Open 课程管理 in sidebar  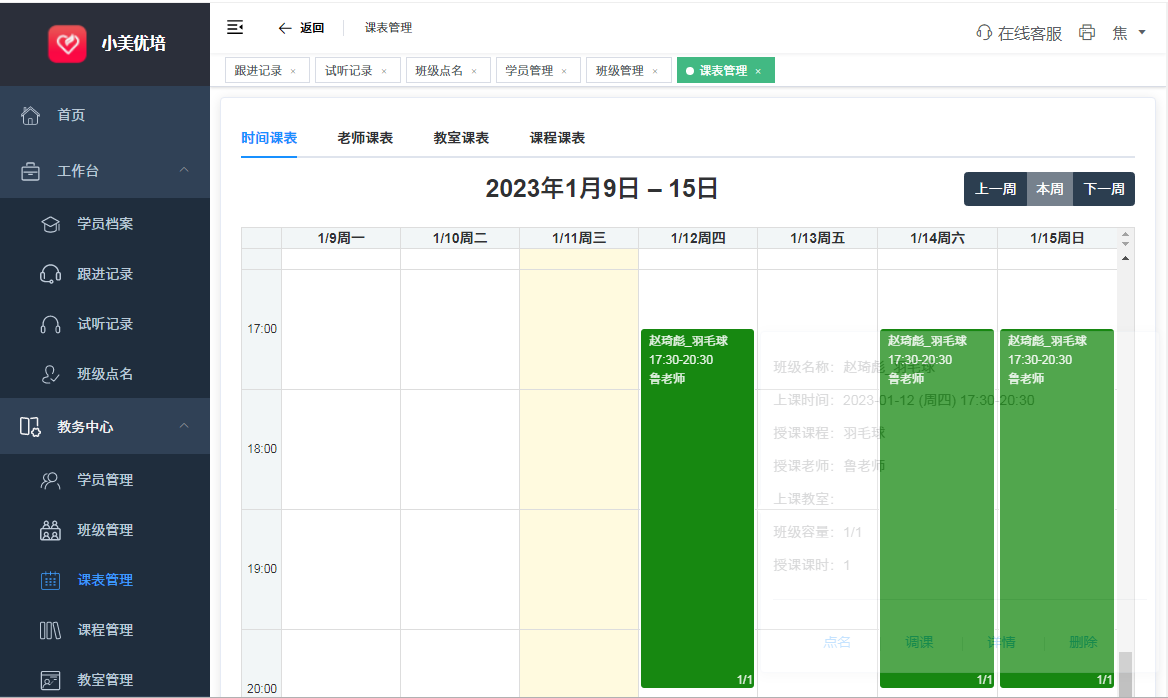[x=105, y=630]
